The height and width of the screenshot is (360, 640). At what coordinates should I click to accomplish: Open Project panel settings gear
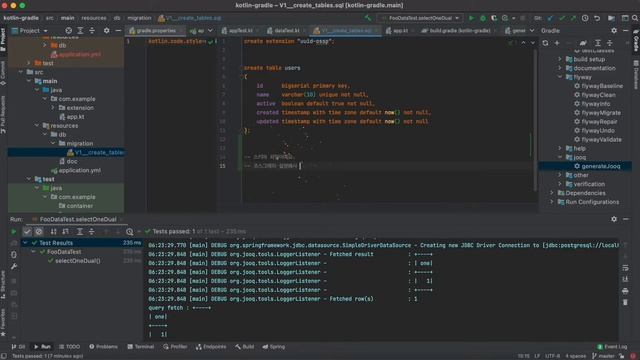click(x=107, y=31)
